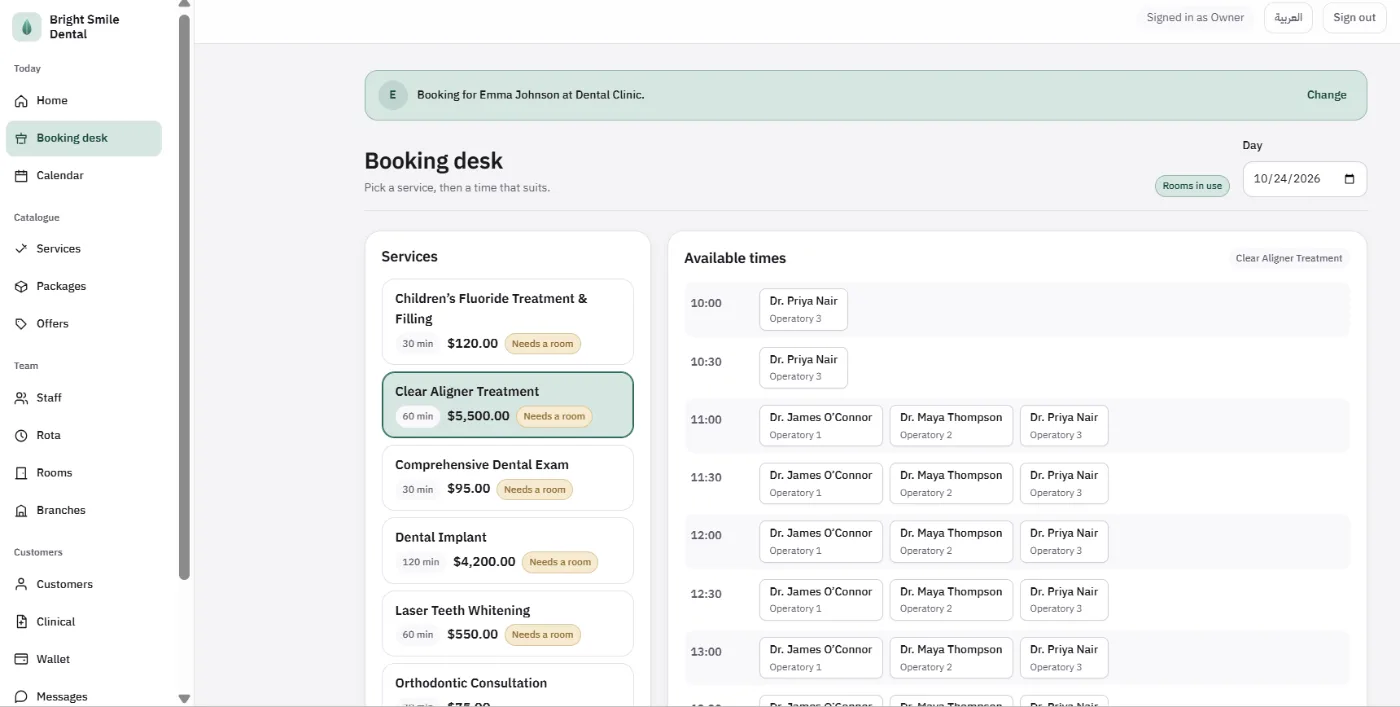This screenshot has height=707, width=1400.
Task: Click the sidebar vertical scrollbar thumb
Action: coord(184,296)
